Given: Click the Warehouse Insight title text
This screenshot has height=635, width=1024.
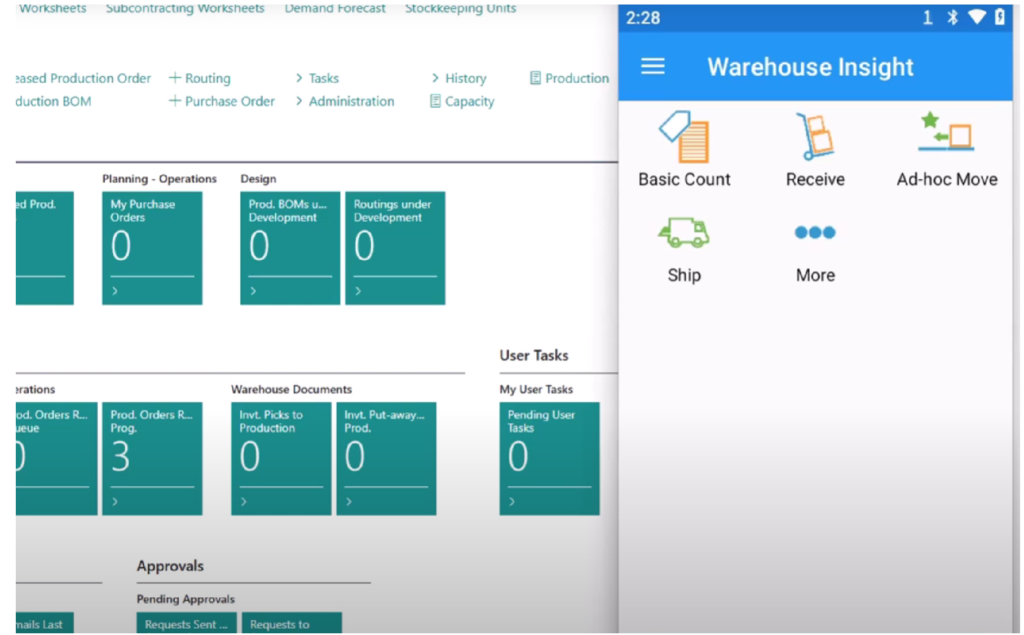Looking at the screenshot, I should [x=810, y=67].
